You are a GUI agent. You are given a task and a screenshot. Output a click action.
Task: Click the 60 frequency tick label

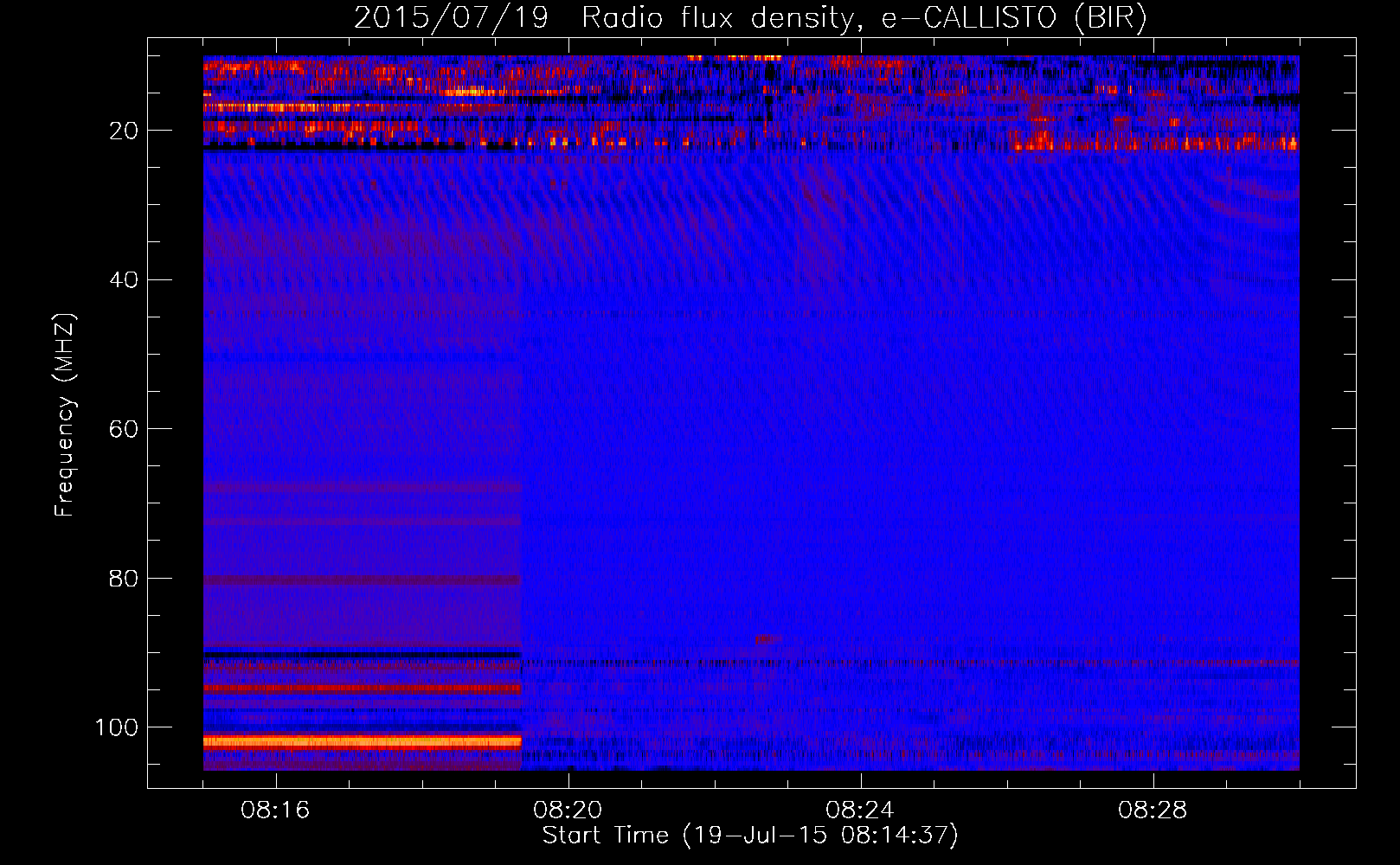(x=125, y=429)
